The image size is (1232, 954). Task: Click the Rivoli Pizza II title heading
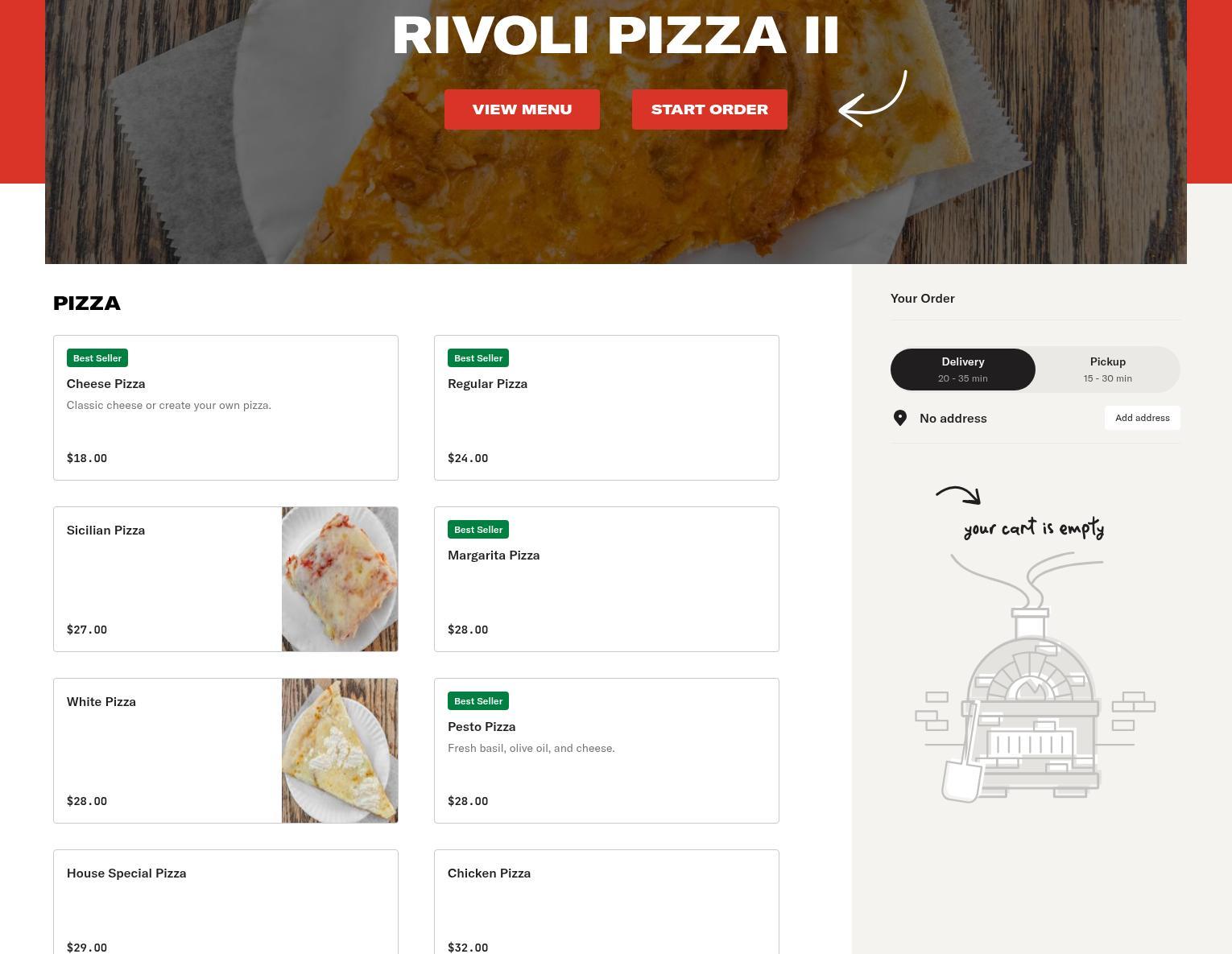pos(616,35)
